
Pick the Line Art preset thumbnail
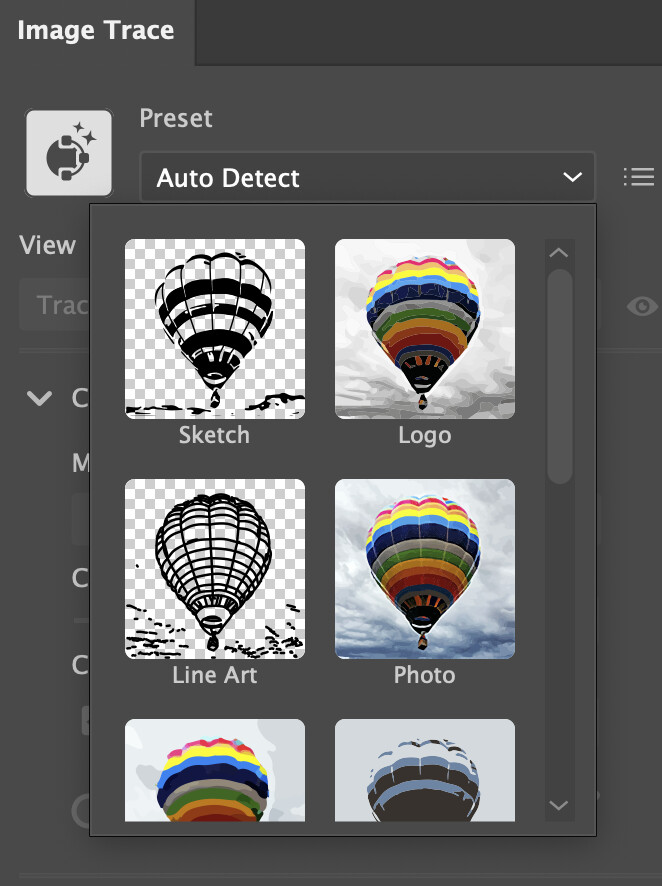point(214,568)
